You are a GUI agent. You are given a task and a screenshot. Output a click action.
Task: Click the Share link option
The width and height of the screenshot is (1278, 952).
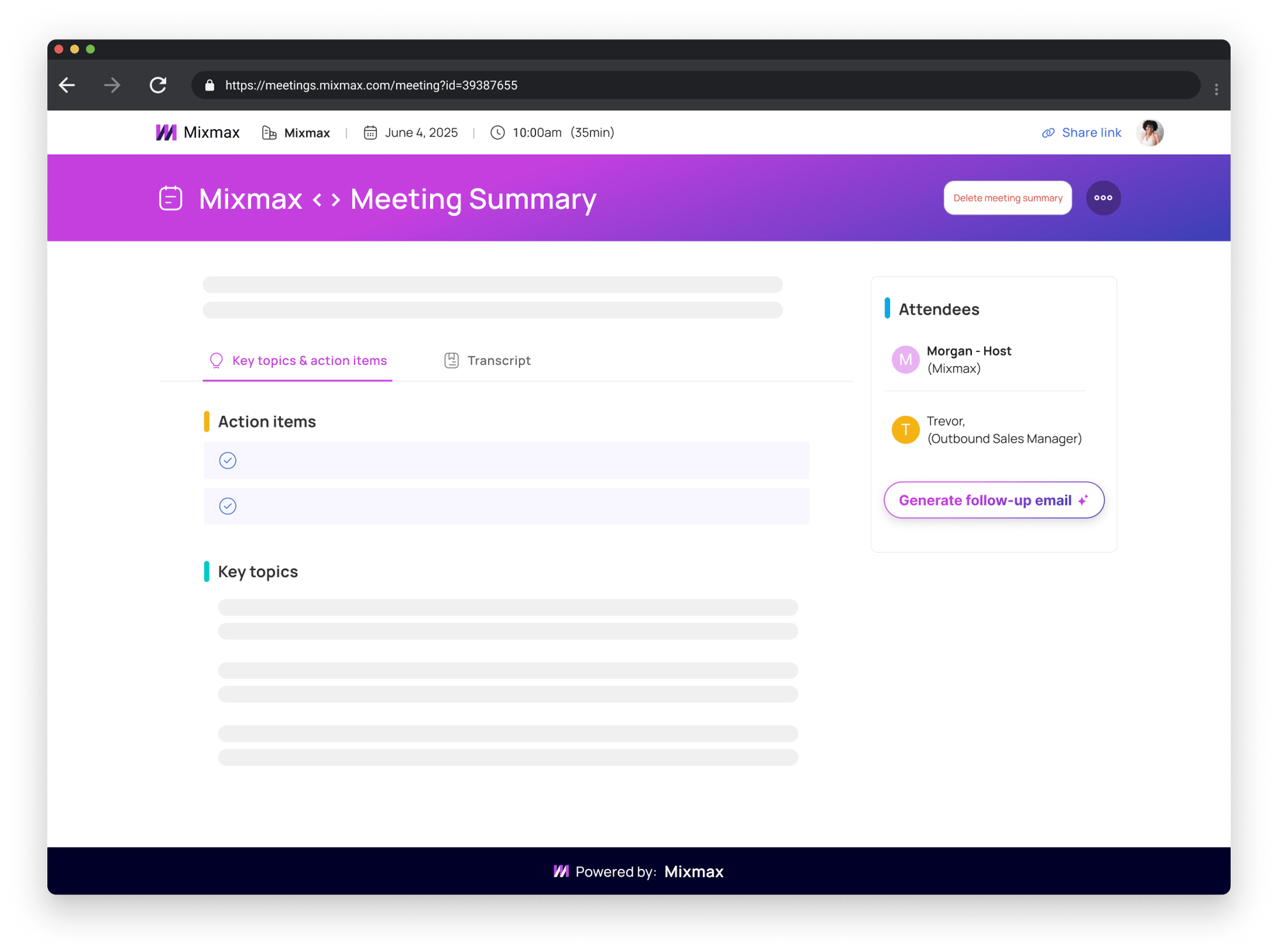[1081, 132]
